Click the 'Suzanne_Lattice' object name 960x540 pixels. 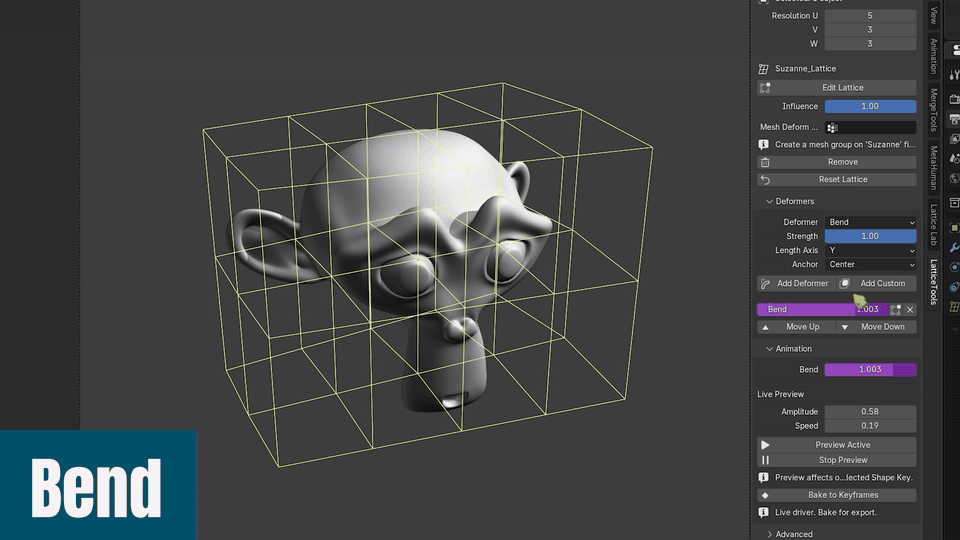coord(805,69)
